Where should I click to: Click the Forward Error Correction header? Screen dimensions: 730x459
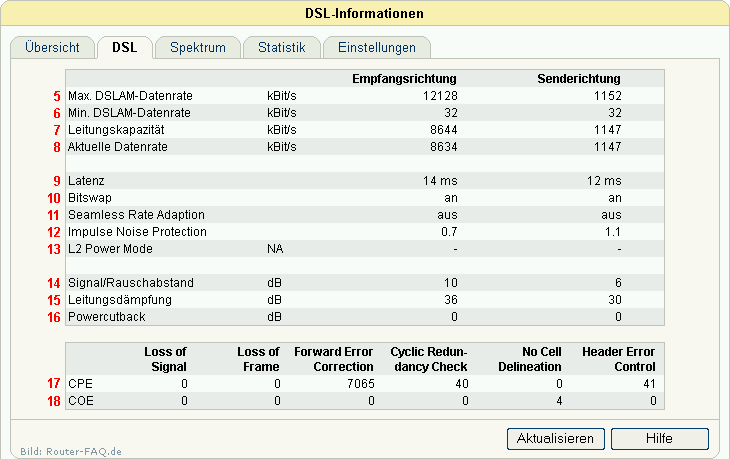334,359
